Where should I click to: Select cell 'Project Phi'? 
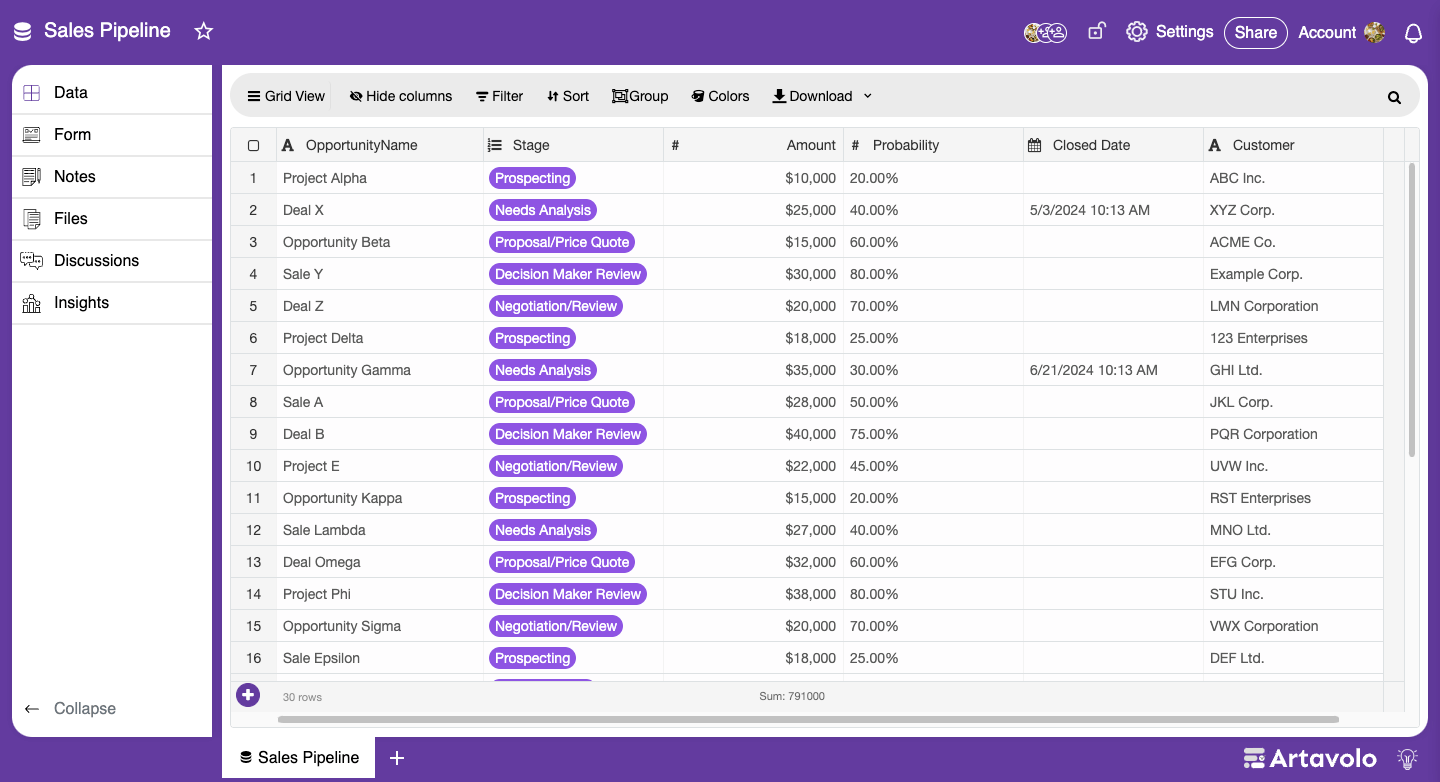[x=380, y=594]
